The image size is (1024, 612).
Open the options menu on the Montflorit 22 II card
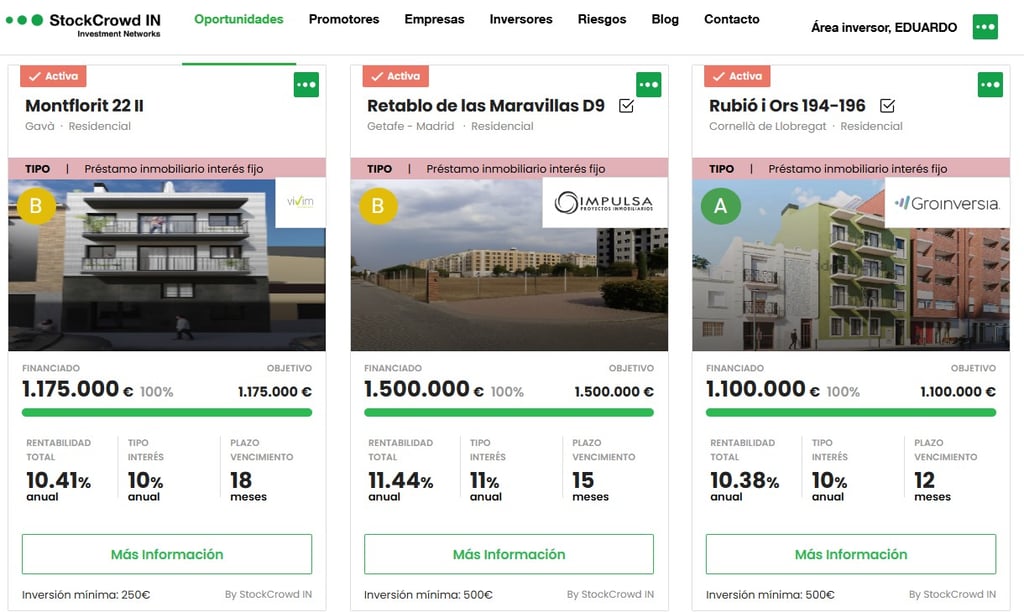pos(306,84)
